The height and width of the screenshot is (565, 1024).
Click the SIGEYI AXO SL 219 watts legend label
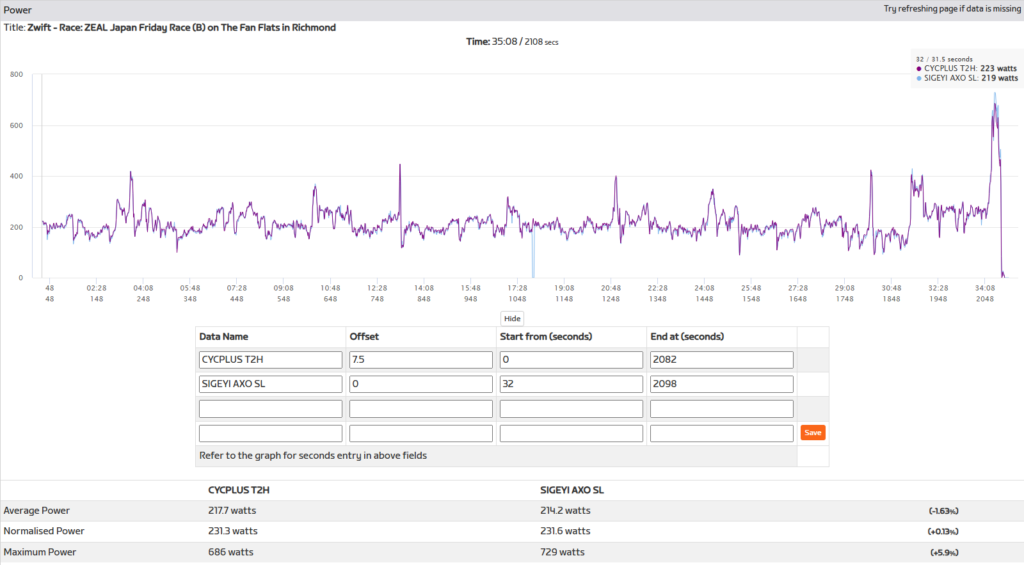click(x=970, y=78)
